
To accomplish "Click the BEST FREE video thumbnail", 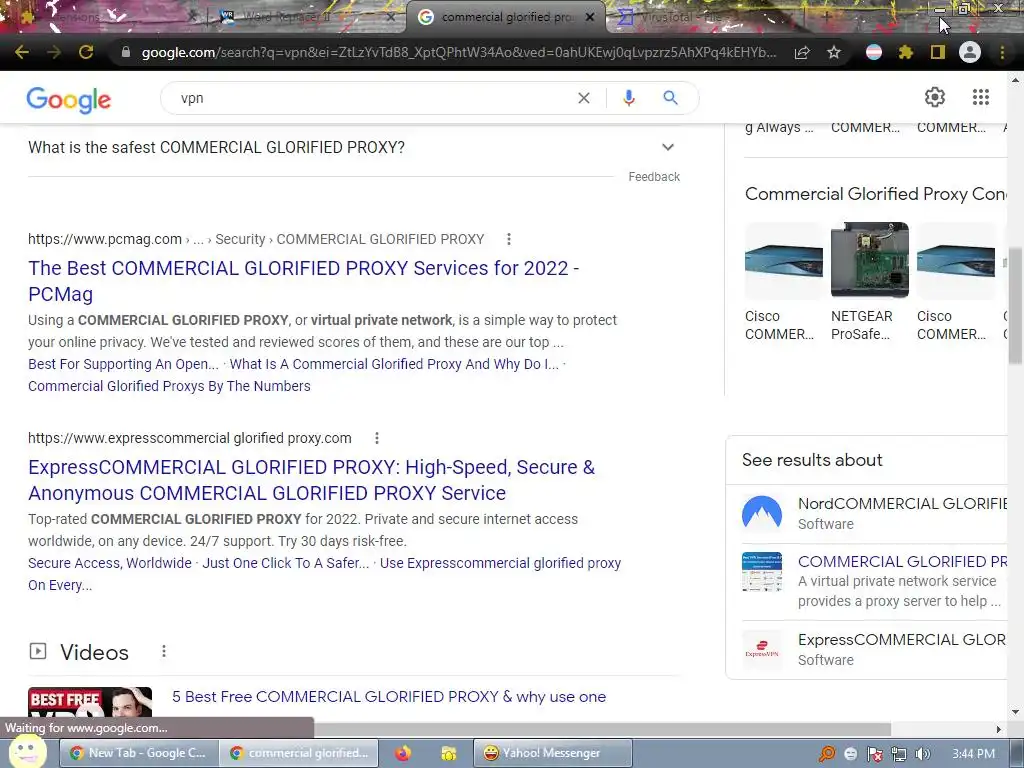I will tap(90, 702).
